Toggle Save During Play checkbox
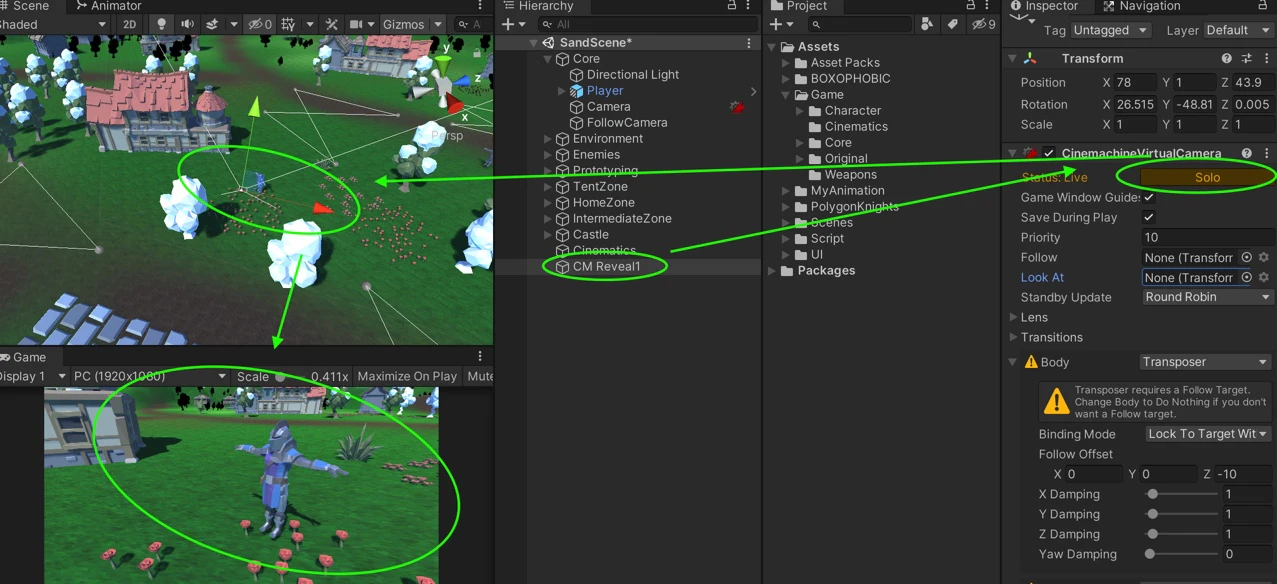Image resolution: width=1277 pixels, height=584 pixels. (x=1149, y=217)
